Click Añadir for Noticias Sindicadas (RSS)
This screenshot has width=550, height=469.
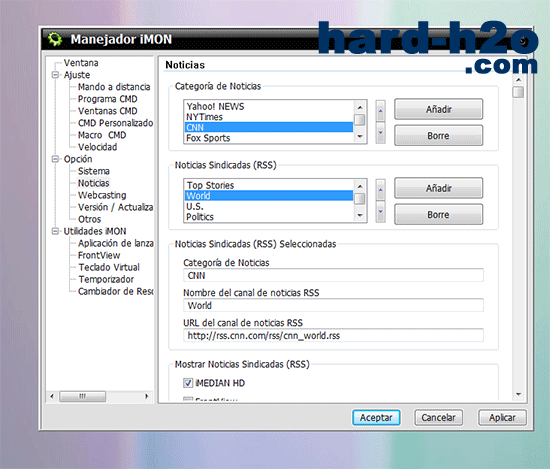(438, 188)
